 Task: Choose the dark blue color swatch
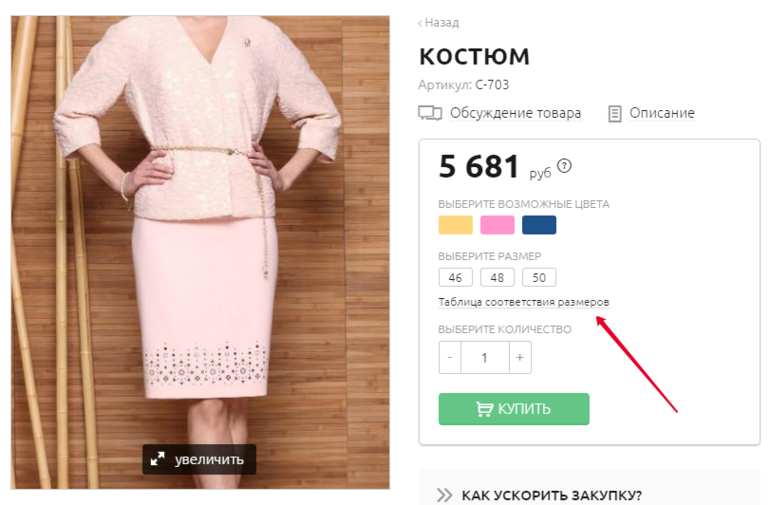coord(539,225)
